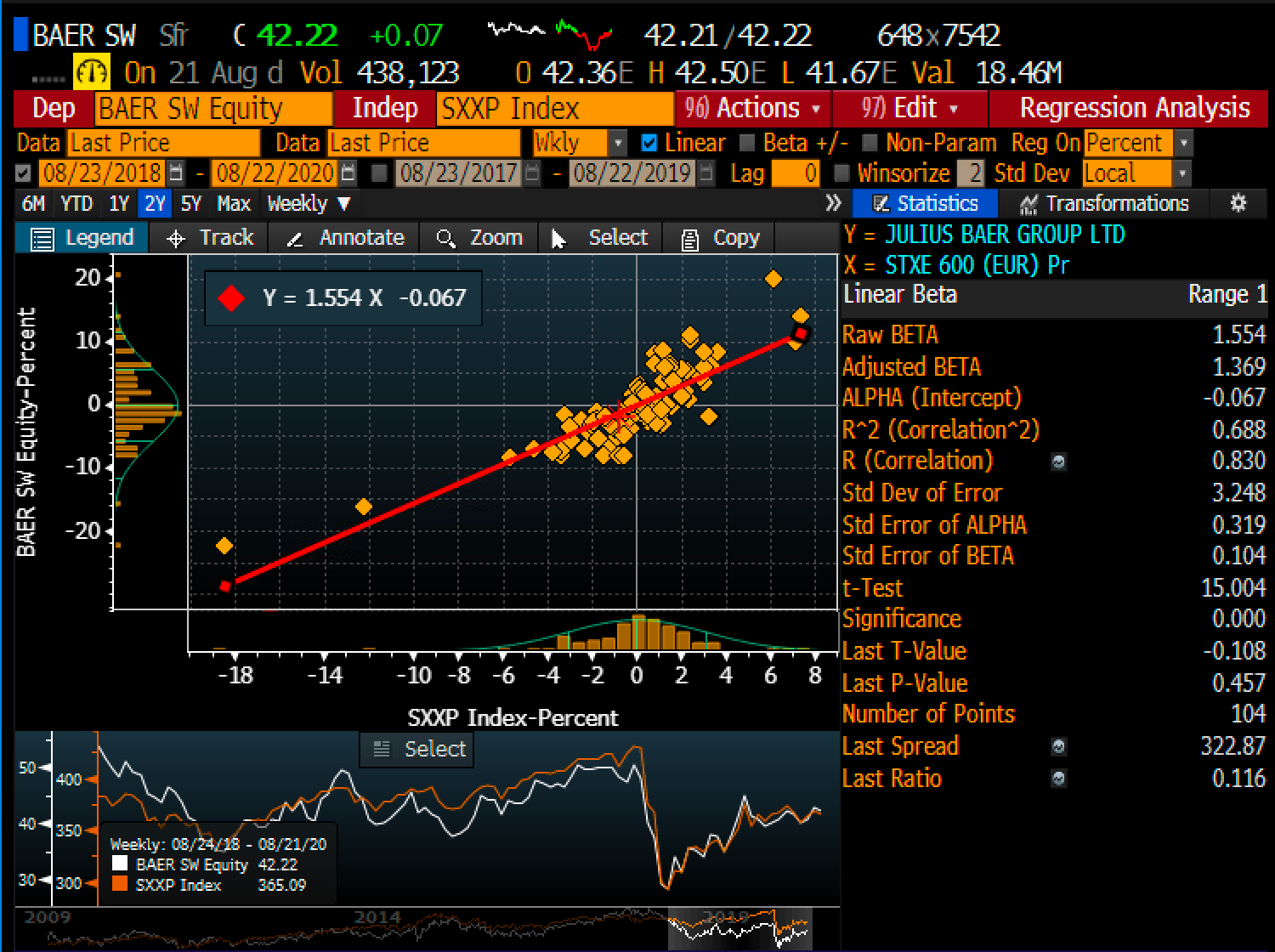Open the gear settings icon
This screenshot has width=1275, height=952.
[x=1238, y=203]
